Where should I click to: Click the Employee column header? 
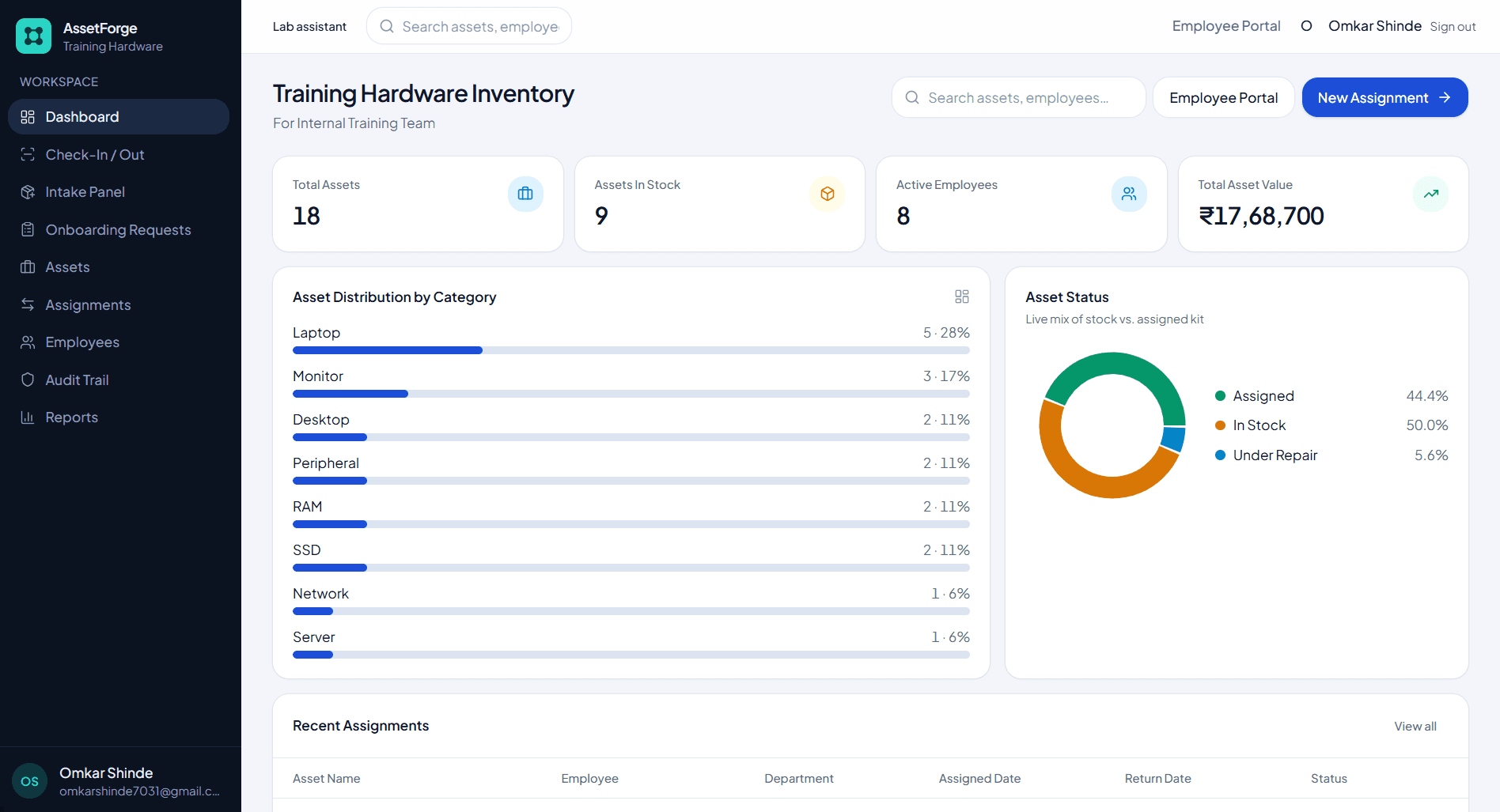[590, 779]
